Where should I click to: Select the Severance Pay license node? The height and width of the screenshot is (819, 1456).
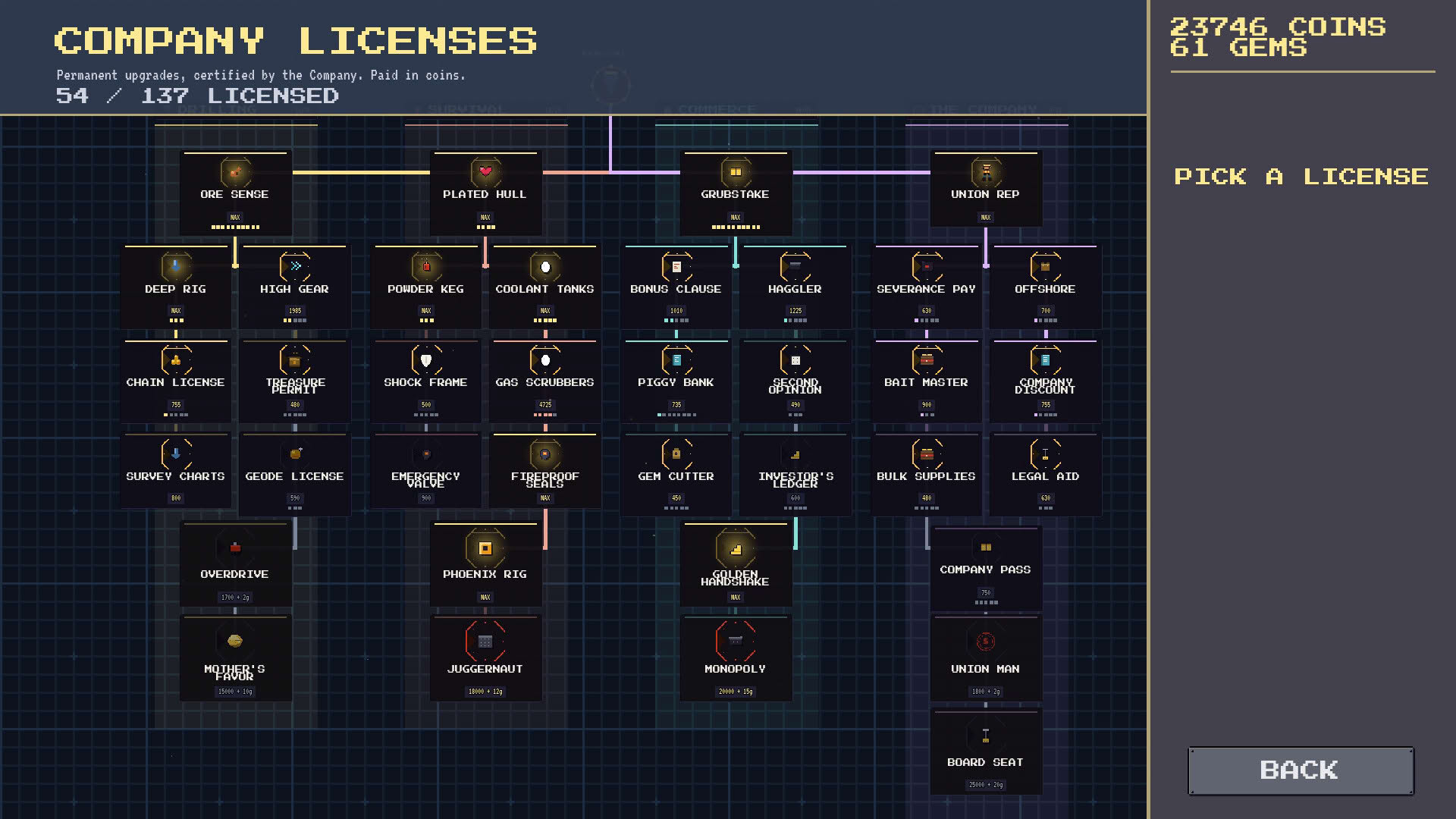coord(926,287)
